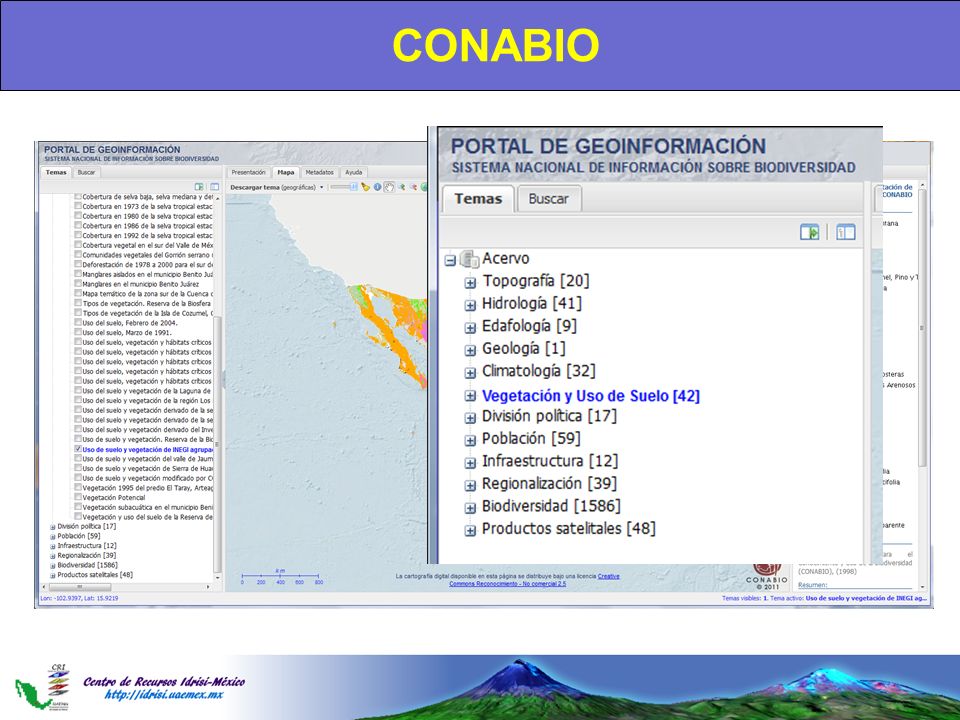
Task: Click the map zoom slider
Action: (343, 187)
